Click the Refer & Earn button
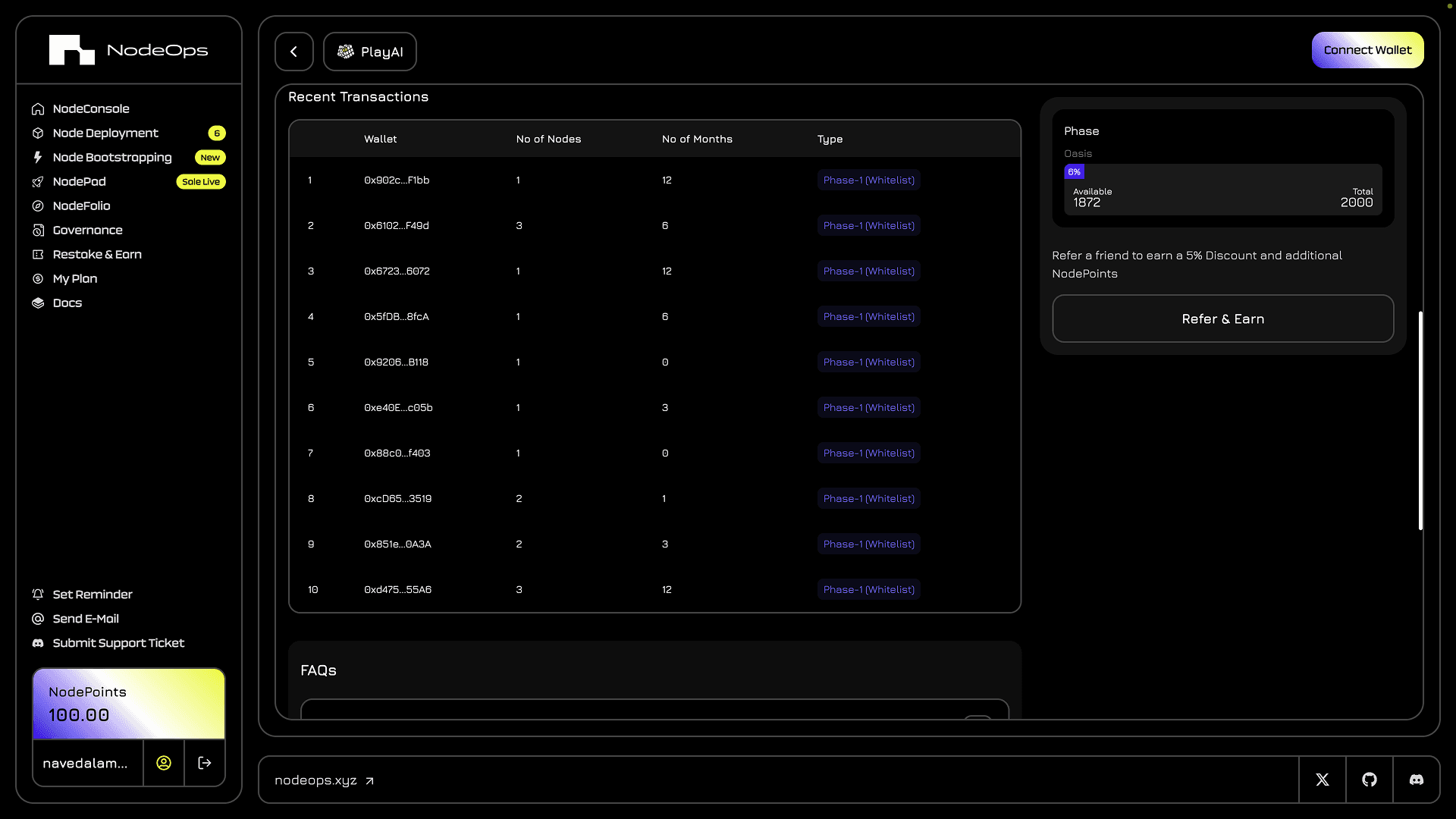This screenshot has width=1456, height=819. pos(1222,318)
